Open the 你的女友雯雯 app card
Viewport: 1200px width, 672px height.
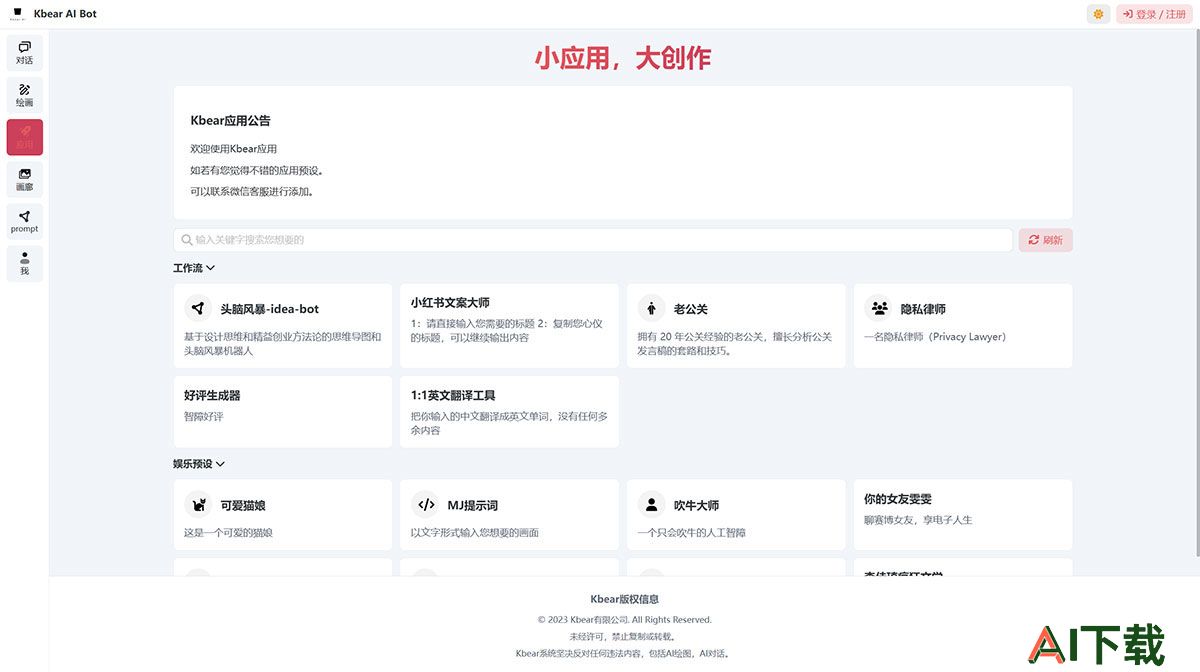(x=963, y=514)
